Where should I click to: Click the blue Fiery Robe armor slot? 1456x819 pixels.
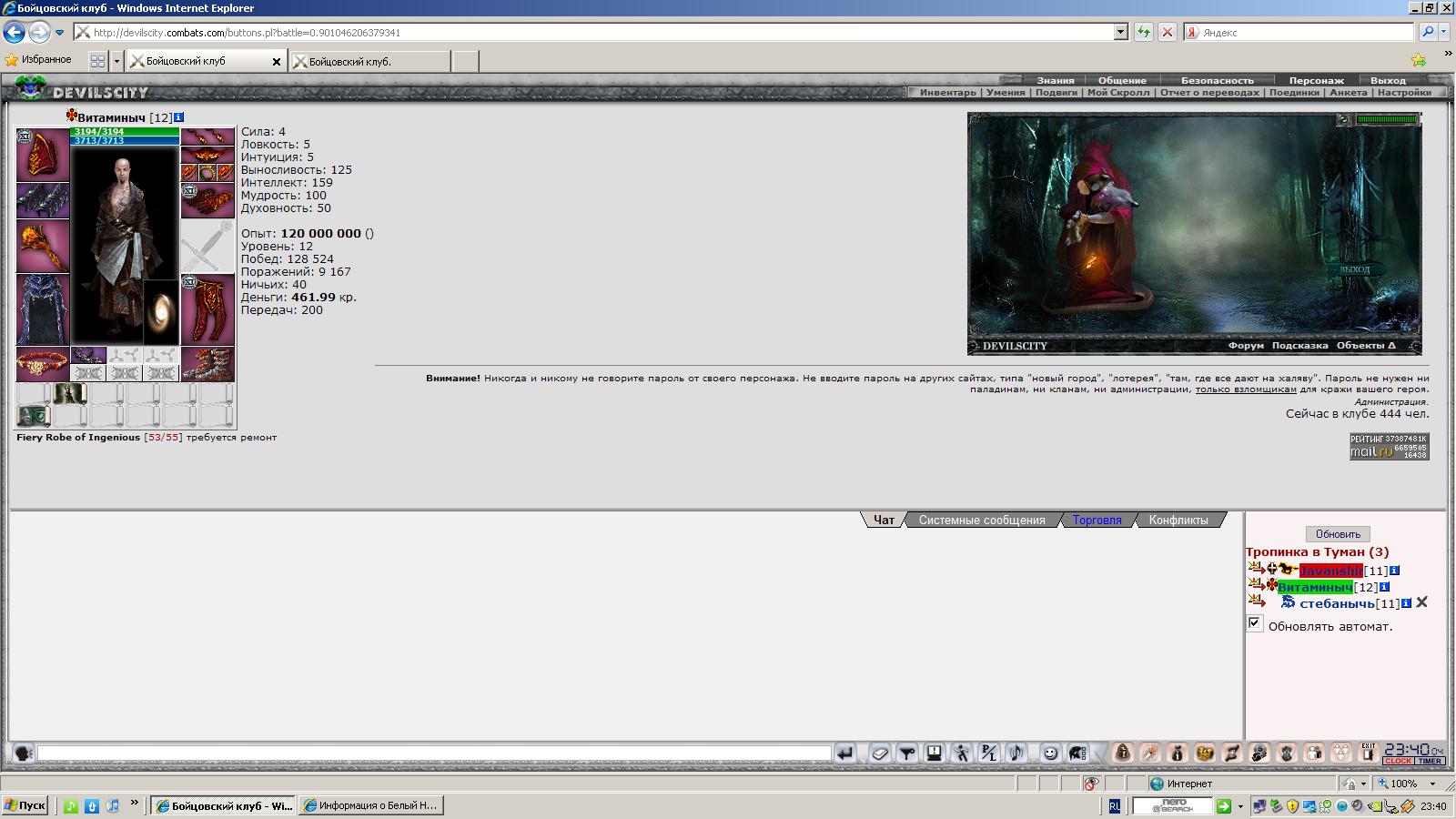click(43, 309)
